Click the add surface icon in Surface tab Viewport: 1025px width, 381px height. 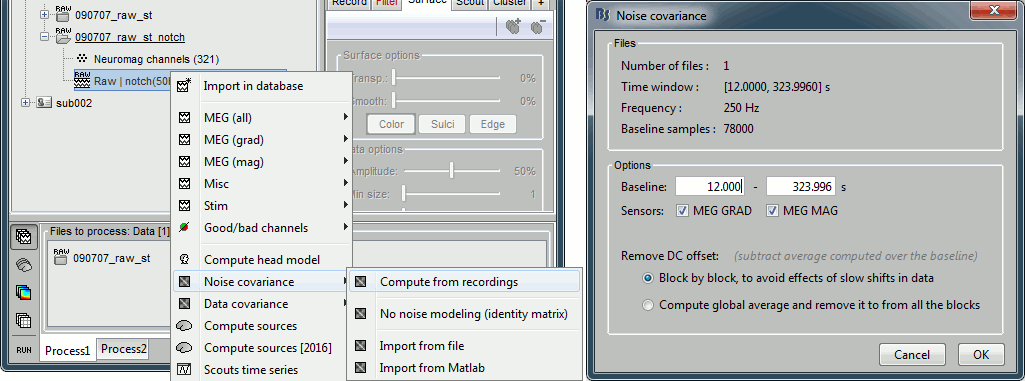click(x=513, y=27)
